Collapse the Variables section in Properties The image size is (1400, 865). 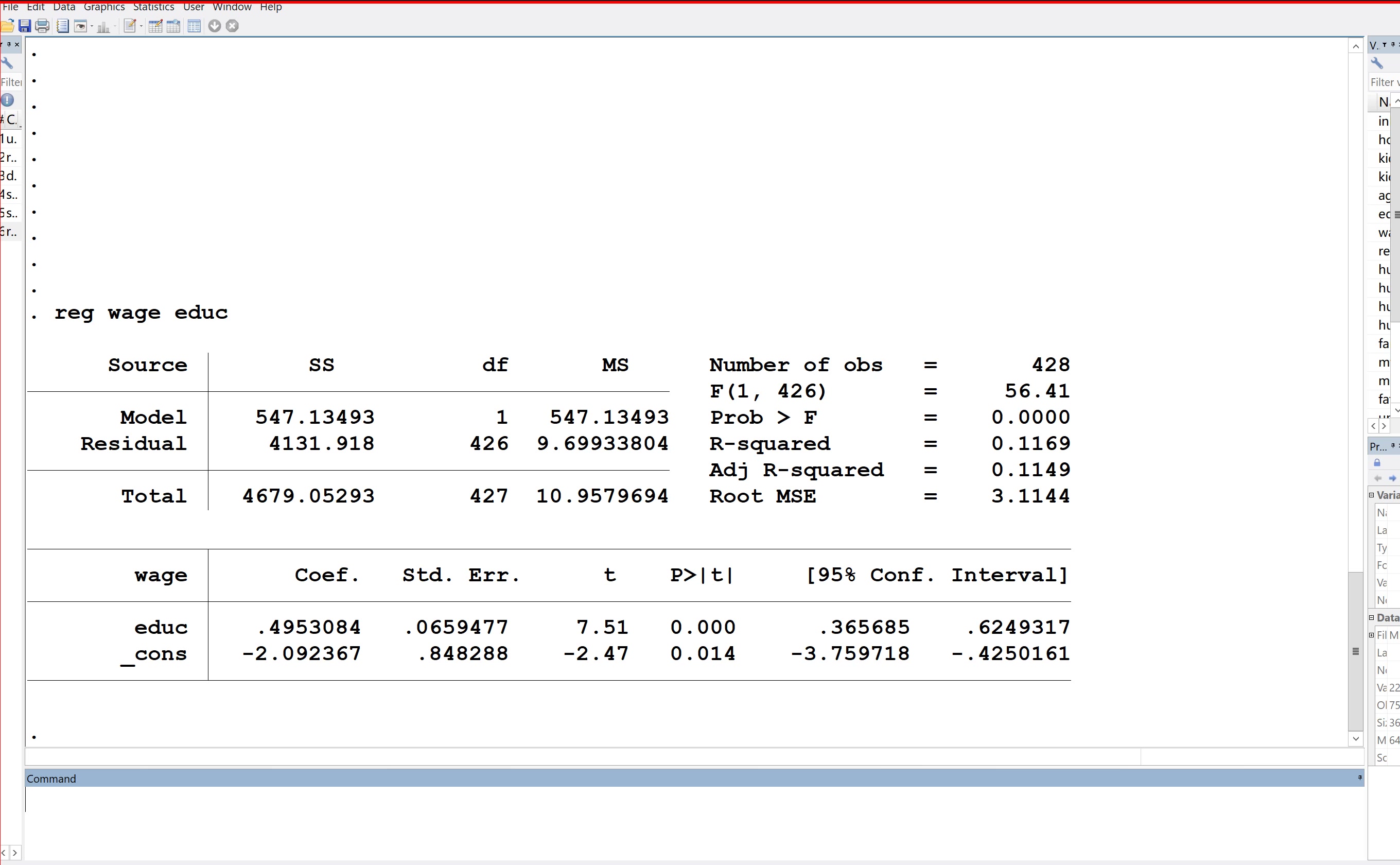pyautogui.click(x=1371, y=495)
